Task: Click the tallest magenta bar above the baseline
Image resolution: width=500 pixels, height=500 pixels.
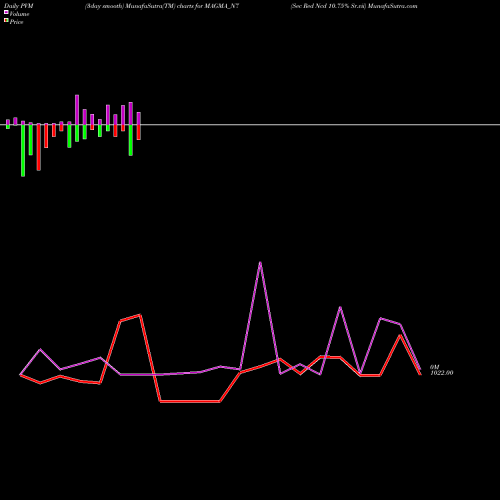Action: pyautogui.click(x=77, y=110)
